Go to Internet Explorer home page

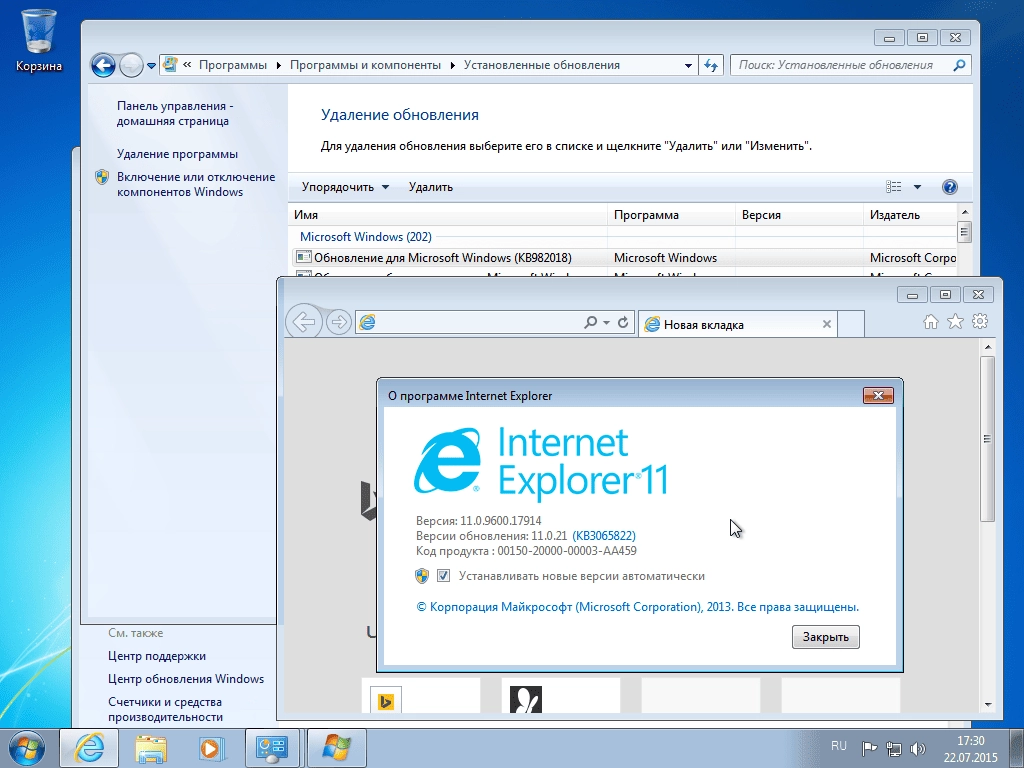tap(931, 321)
